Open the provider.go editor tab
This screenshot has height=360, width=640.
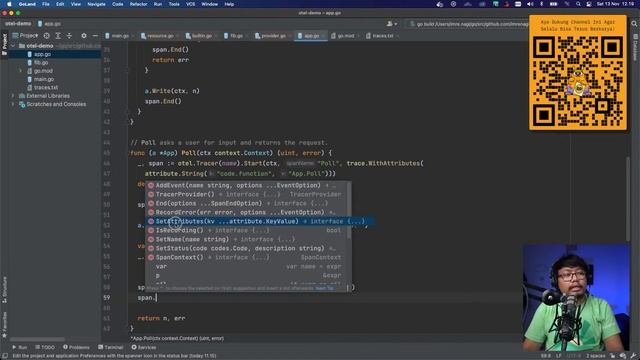tap(273, 36)
